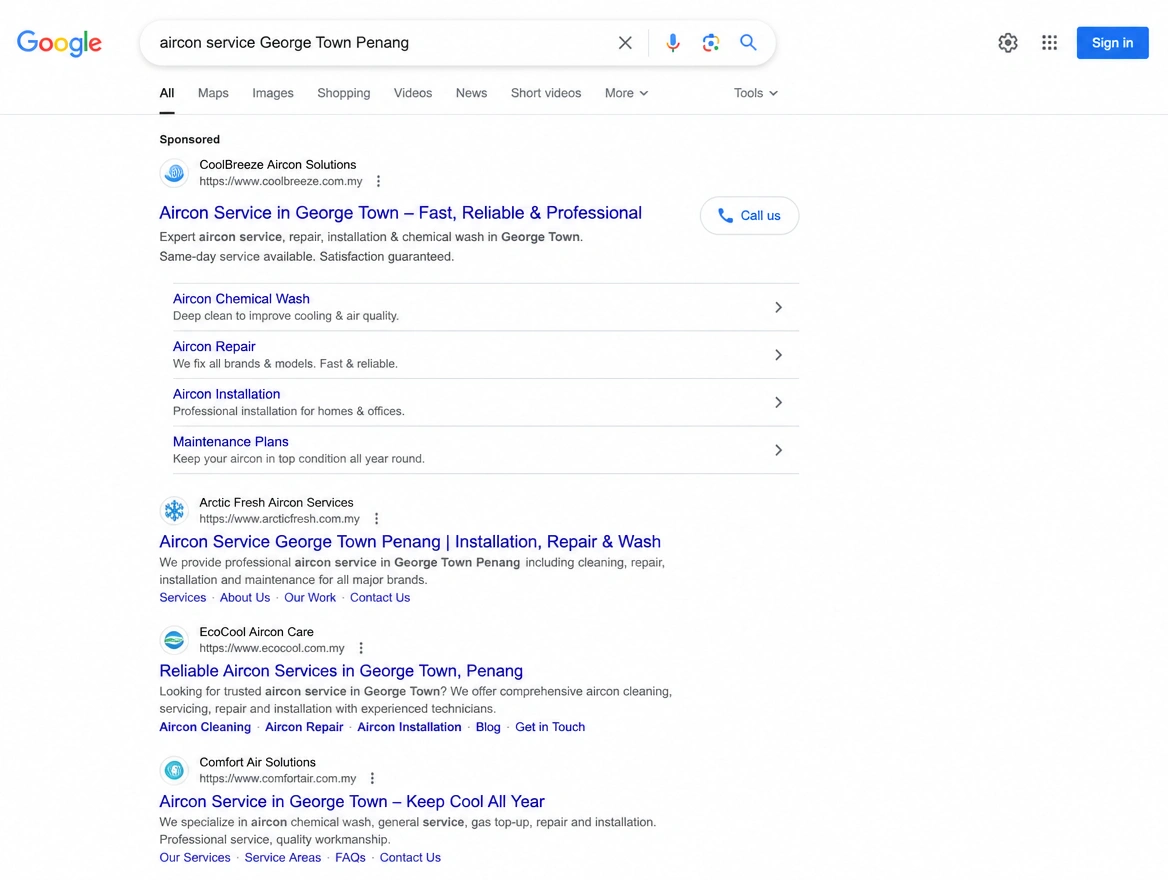Open Comfort Air Service Areas sitelink
Image resolution: width=1168 pixels, height=880 pixels.
(x=282, y=858)
